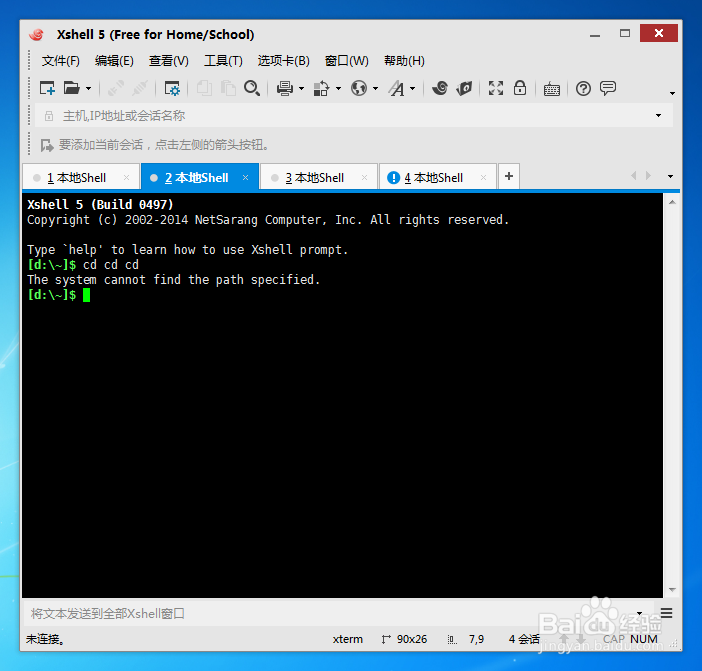Click the blue alert icon on tab 4
This screenshot has width=702, height=671.
[393, 178]
